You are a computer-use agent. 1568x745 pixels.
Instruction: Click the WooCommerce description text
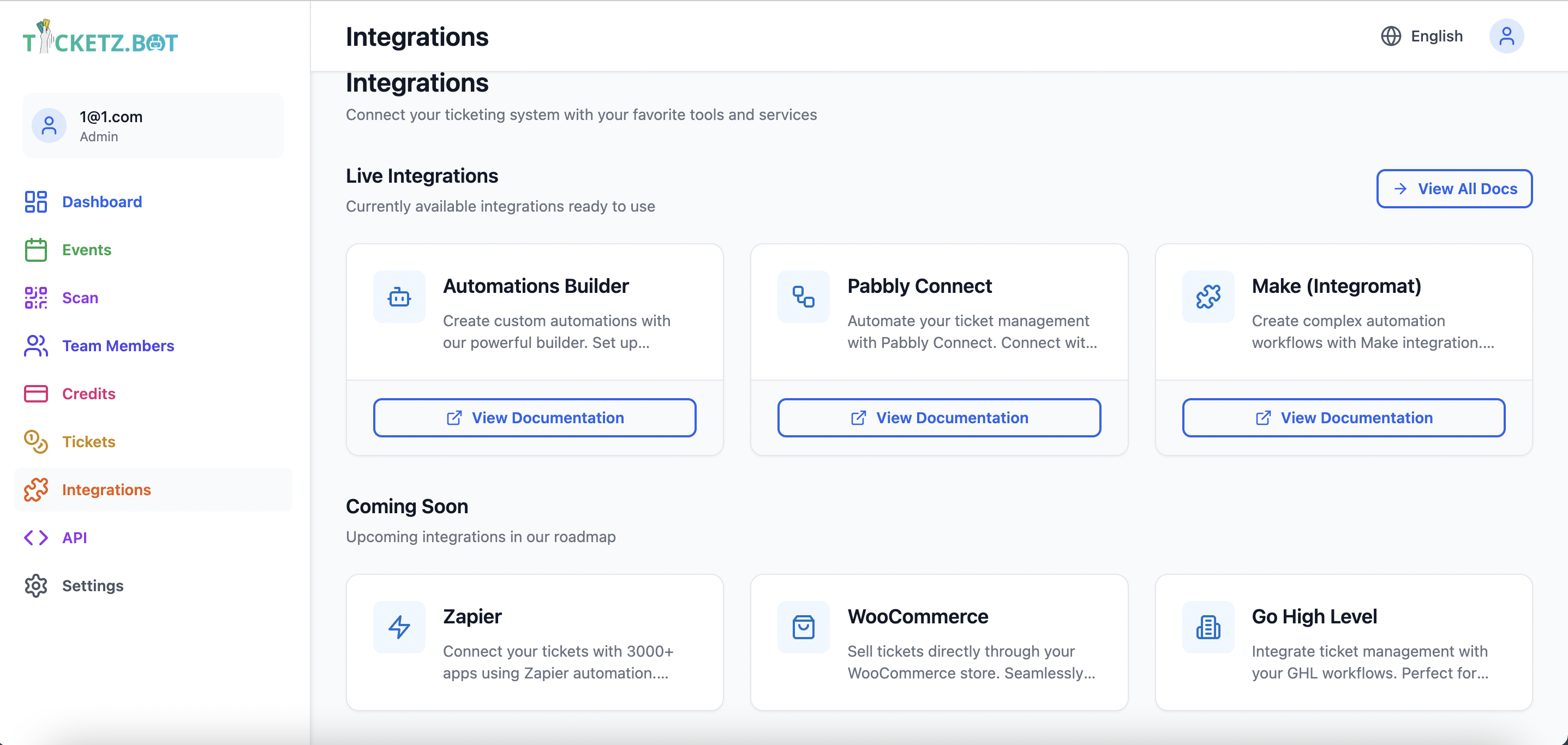pos(971,662)
